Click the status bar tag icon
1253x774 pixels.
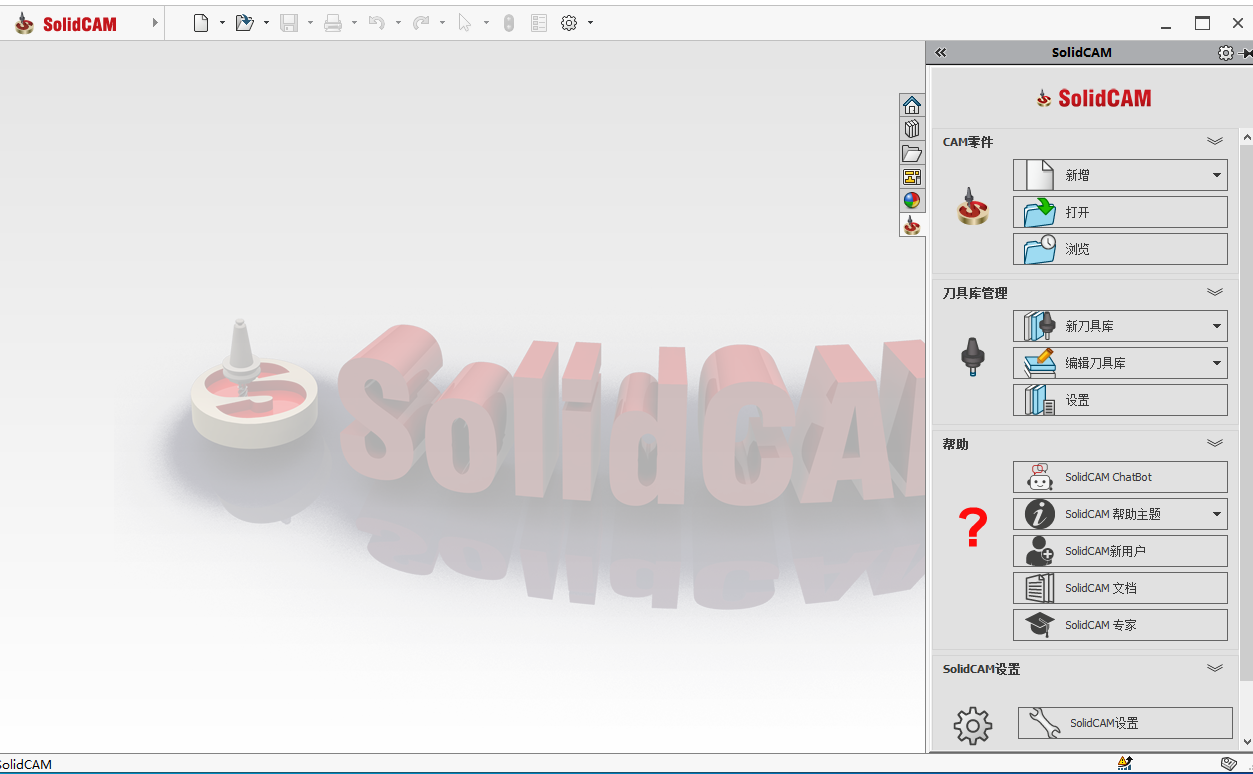(1229, 764)
